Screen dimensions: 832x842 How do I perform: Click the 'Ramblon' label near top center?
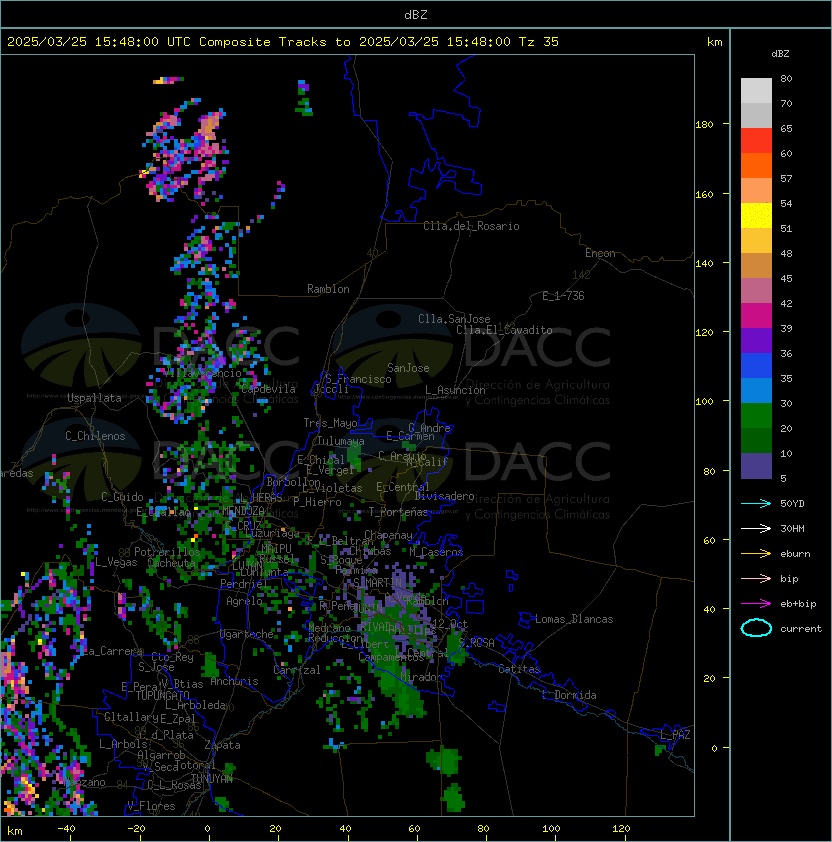[328, 289]
